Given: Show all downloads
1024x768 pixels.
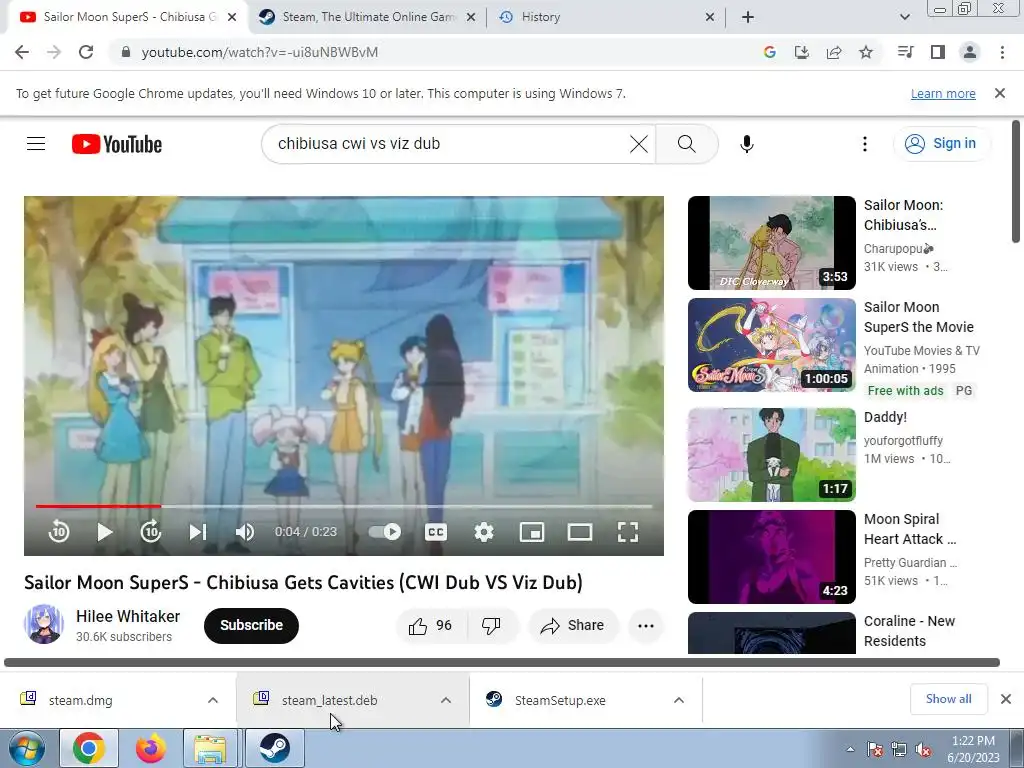Looking at the screenshot, I should [948, 699].
